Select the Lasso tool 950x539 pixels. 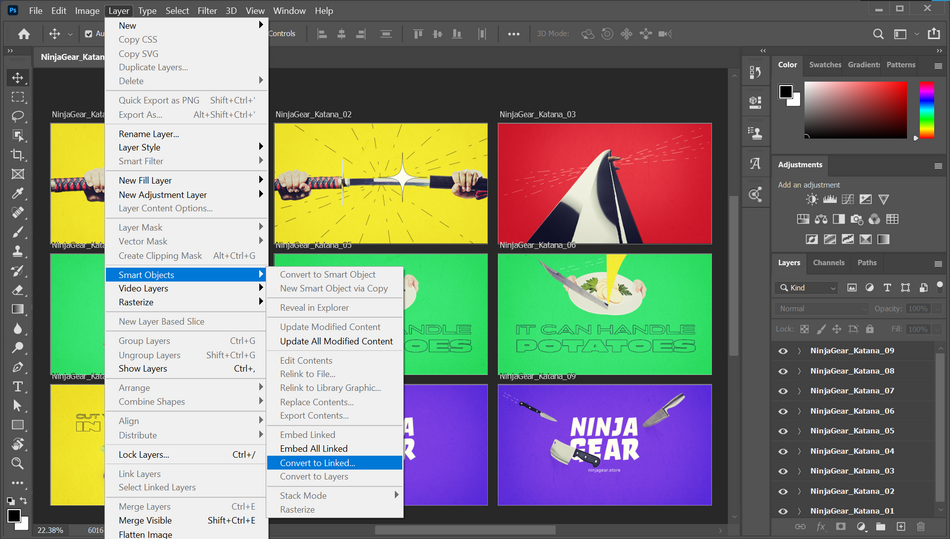(x=18, y=116)
